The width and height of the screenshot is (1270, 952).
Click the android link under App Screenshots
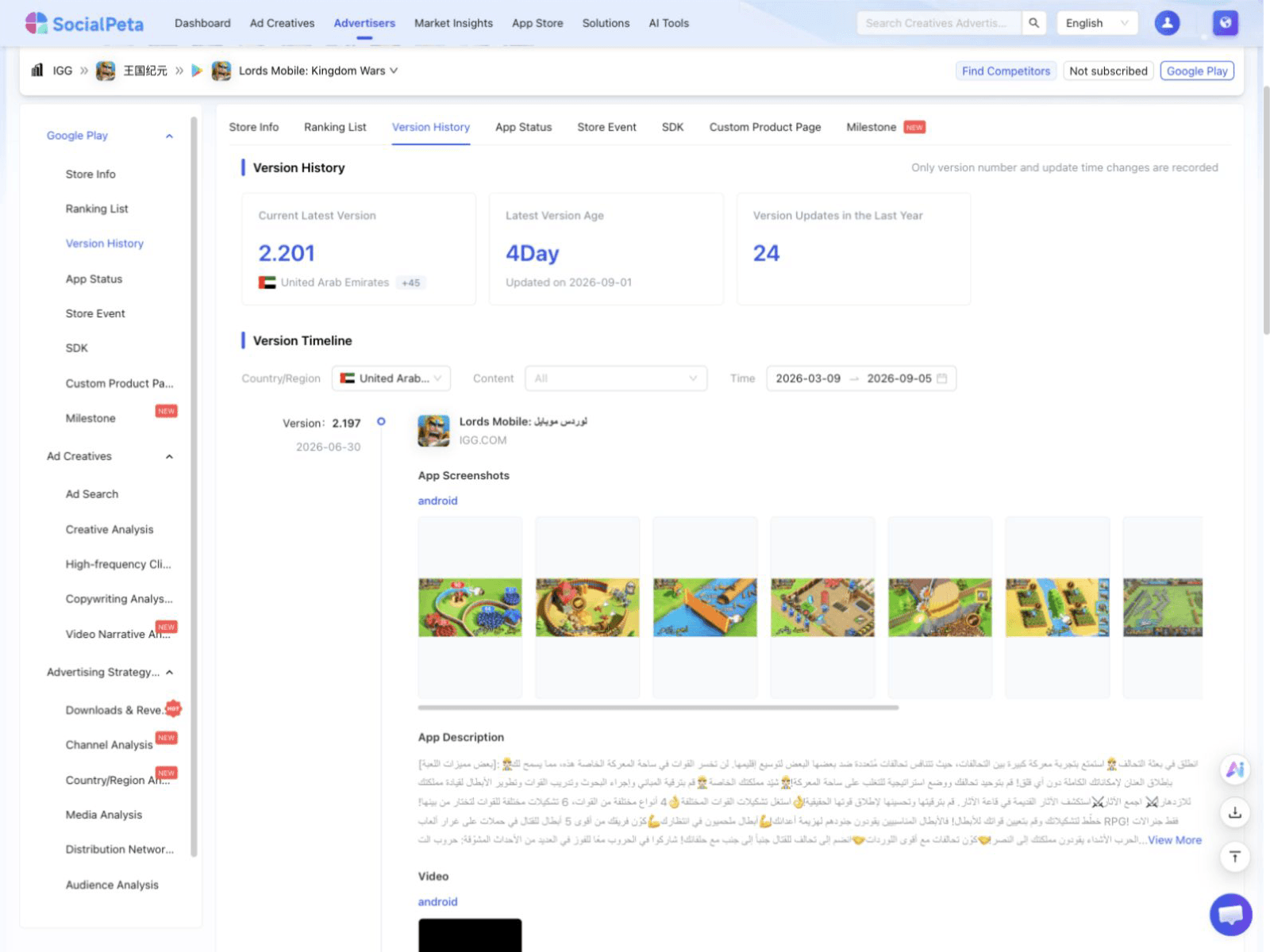coord(437,501)
